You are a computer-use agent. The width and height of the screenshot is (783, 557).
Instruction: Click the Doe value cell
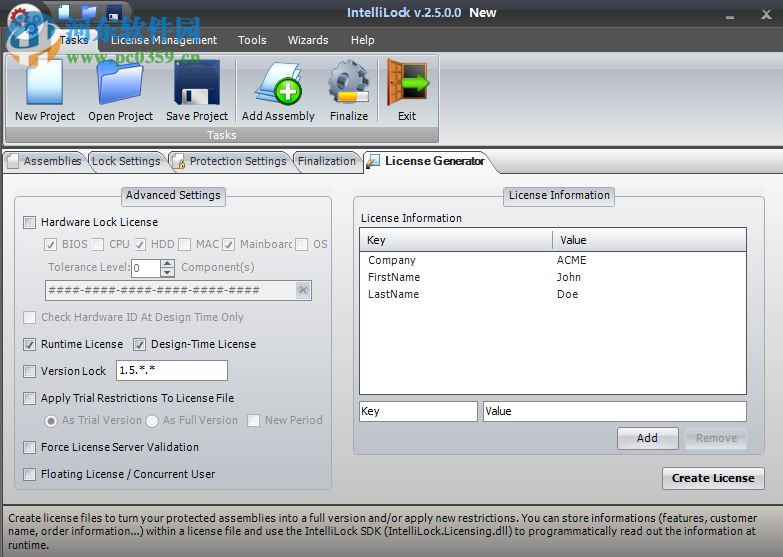(x=567, y=294)
